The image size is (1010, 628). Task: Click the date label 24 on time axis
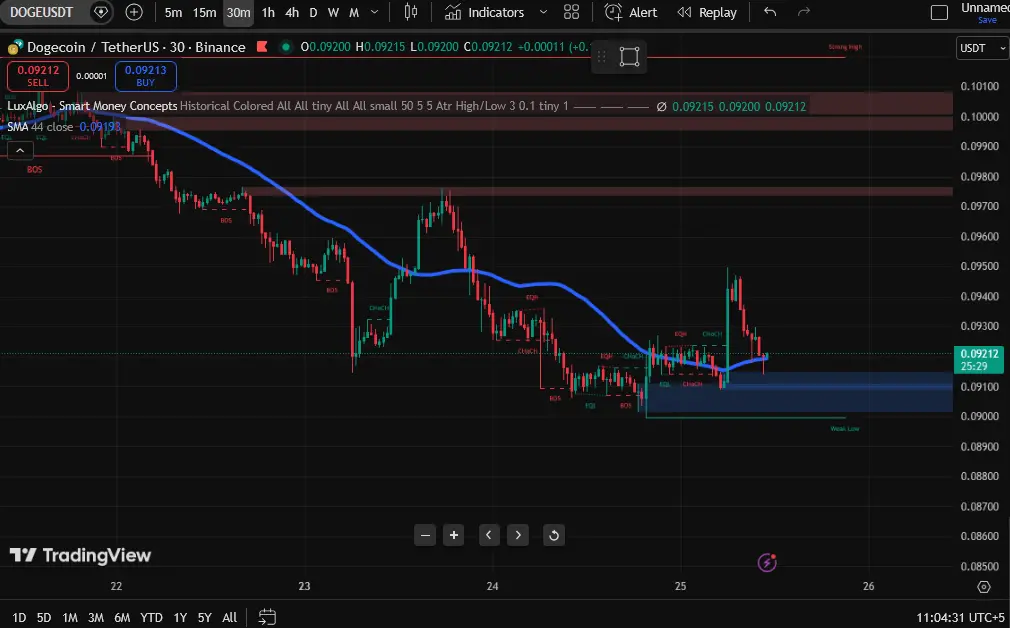pos(492,586)
